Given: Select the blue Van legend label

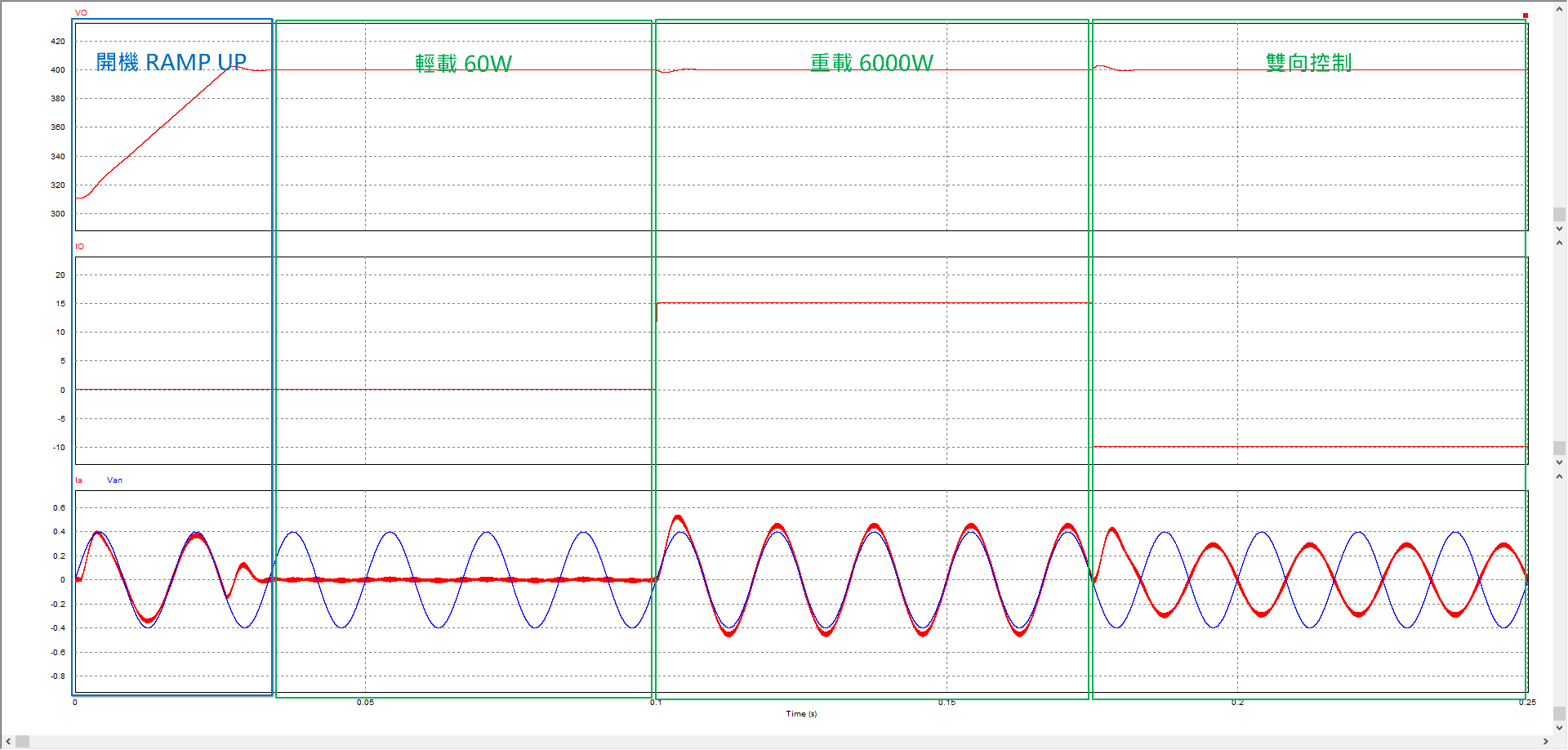Looking at the screenshot, I should 114,480.
